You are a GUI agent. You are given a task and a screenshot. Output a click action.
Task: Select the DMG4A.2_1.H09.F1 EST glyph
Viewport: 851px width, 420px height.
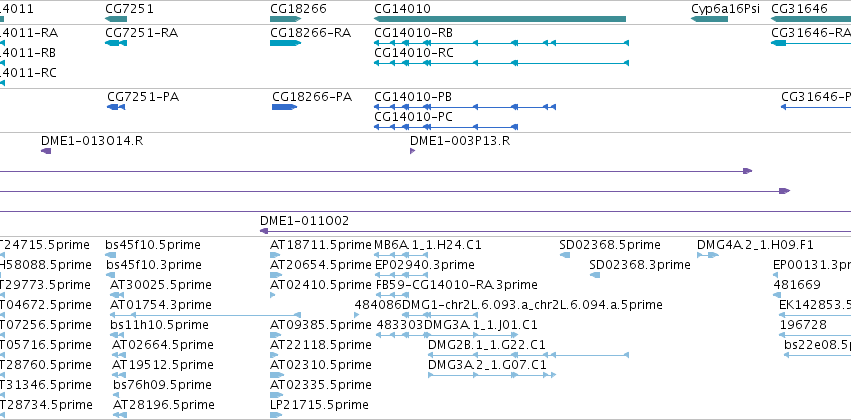pos(708,255)
